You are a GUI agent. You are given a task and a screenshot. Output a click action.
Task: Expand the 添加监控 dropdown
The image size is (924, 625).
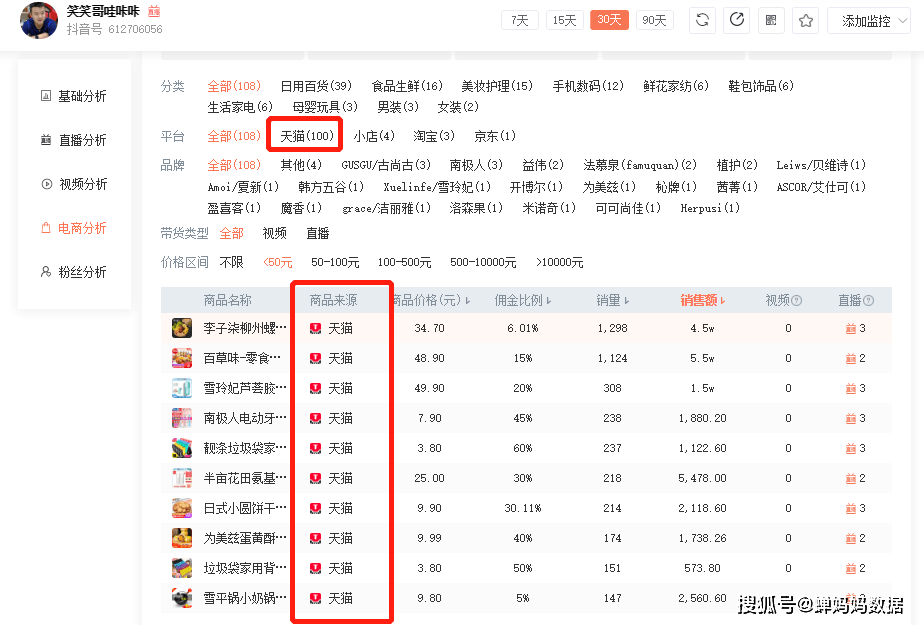coord(869,21)
